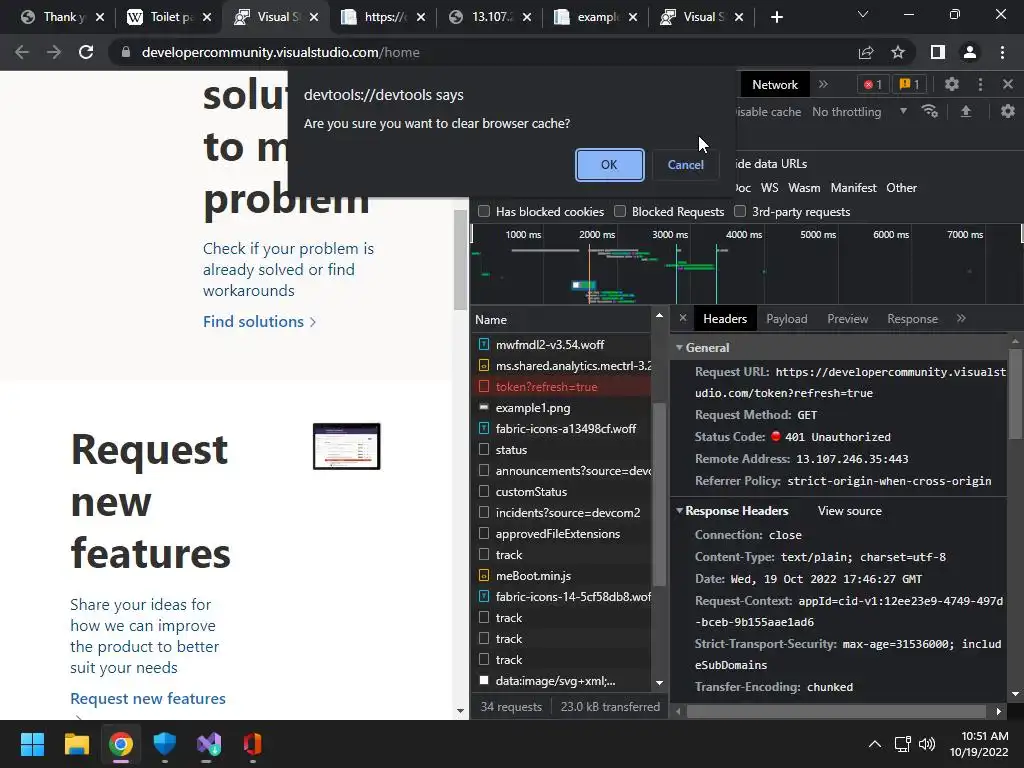This screenshot has width=1024, height=768.
Task: Open Windows Security shield from taskbar
Action: click(165, 744)
